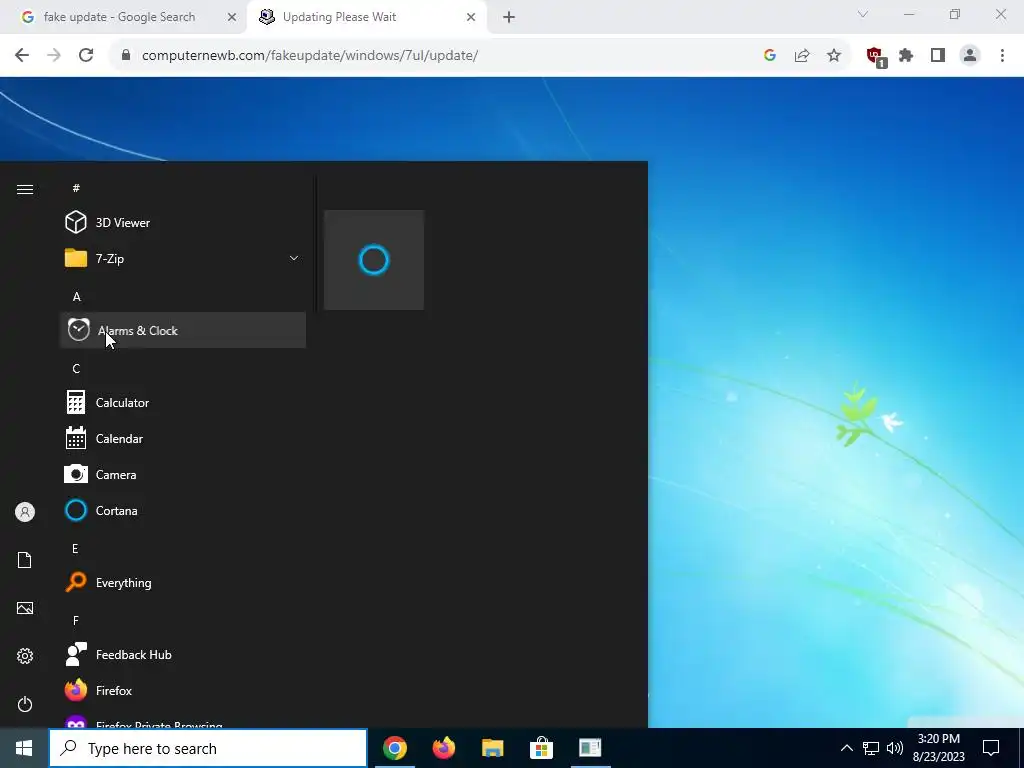
Task: Open Cortana from the app list
Action: tap(183, 511)
